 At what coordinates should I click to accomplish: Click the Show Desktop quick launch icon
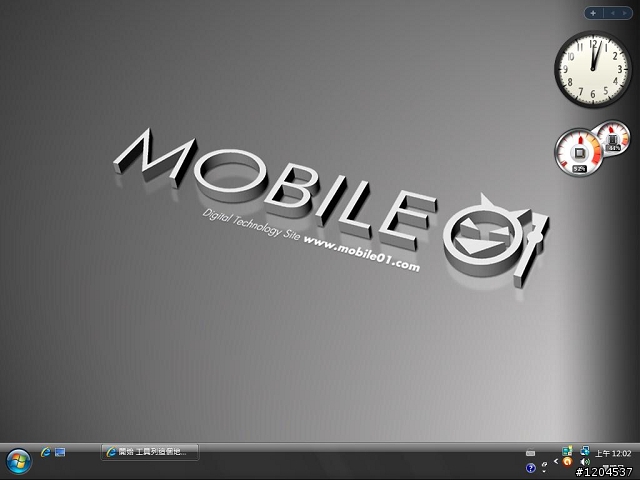pyautogui.click(x=60, y=452)
